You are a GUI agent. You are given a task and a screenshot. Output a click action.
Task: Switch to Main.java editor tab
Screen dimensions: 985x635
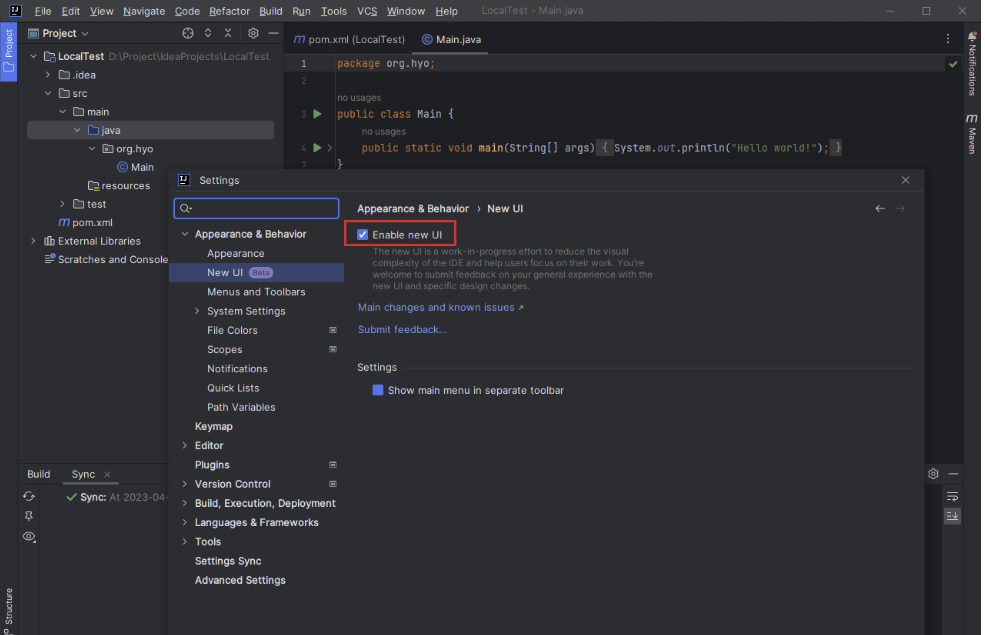pyautogui.click(x=452, y=40)
